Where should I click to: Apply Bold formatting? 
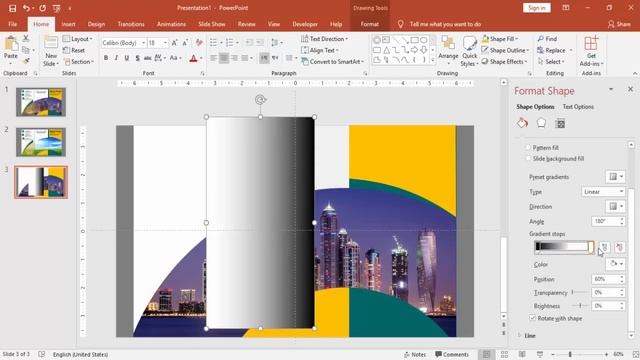click(x=106, y=58)
